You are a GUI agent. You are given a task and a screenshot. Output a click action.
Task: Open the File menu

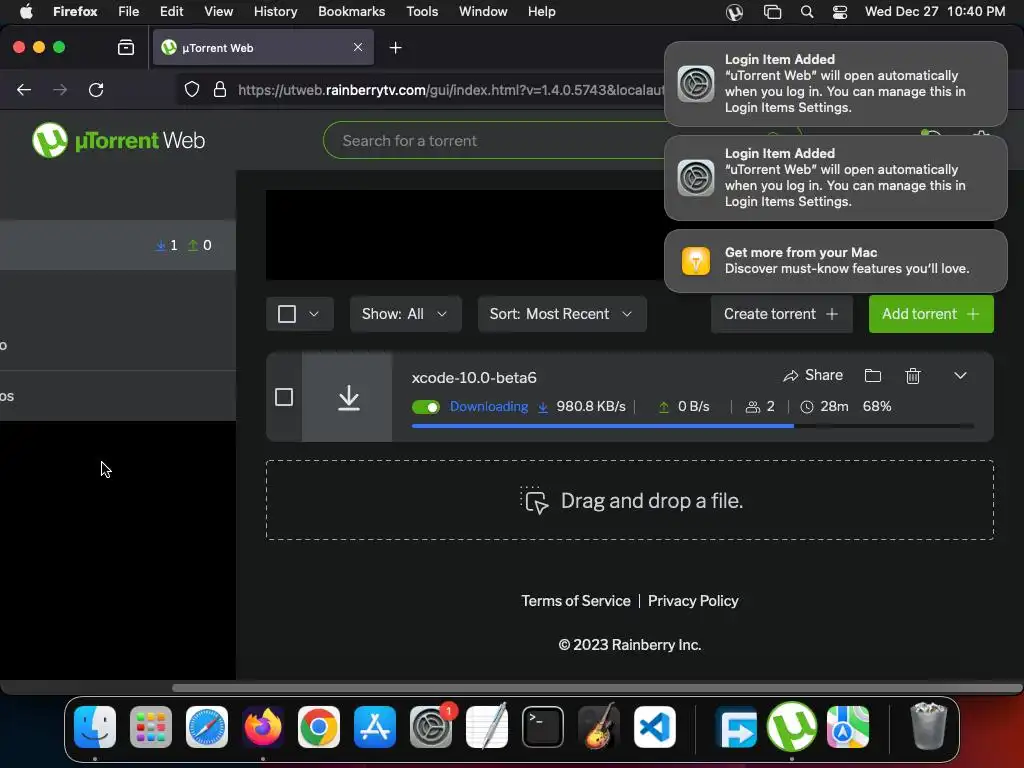click(x=129, y=11)
